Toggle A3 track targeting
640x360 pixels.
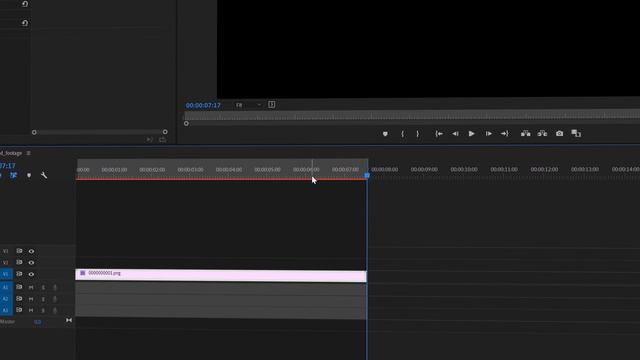point(6,310)
